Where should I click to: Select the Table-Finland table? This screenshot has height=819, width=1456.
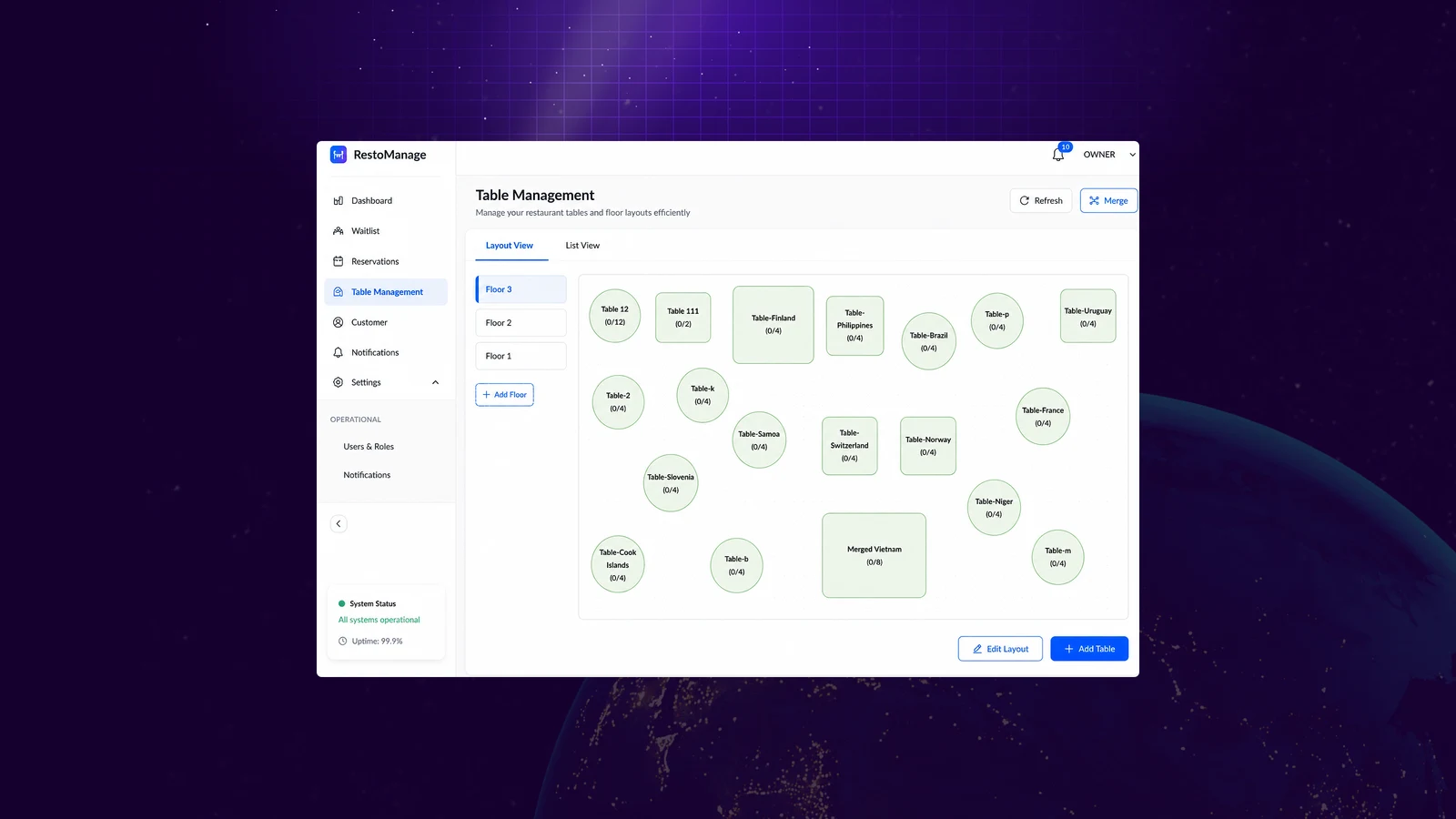773,325
